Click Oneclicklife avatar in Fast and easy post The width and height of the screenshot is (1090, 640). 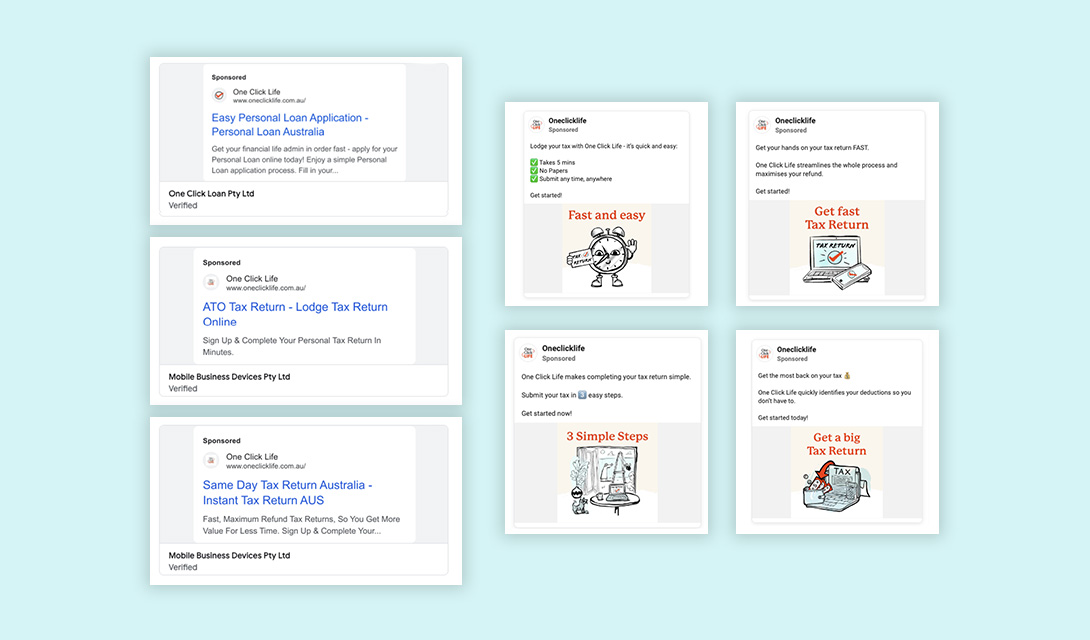(x=536, y=124)
